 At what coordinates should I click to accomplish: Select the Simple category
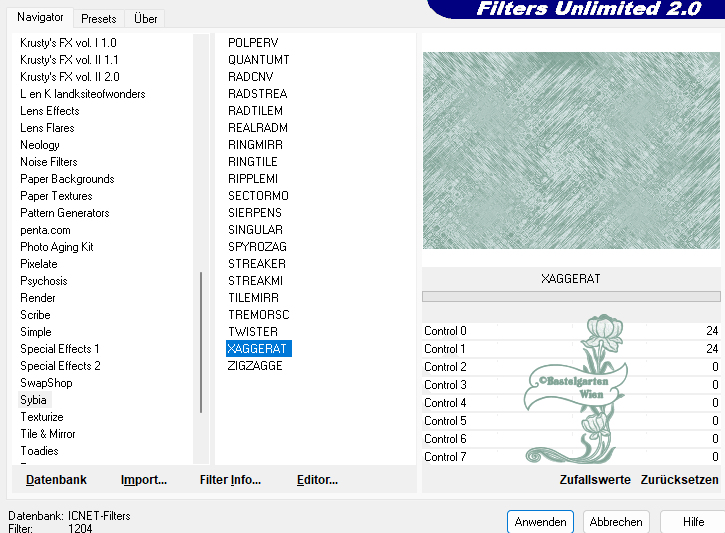pos(36,332)
